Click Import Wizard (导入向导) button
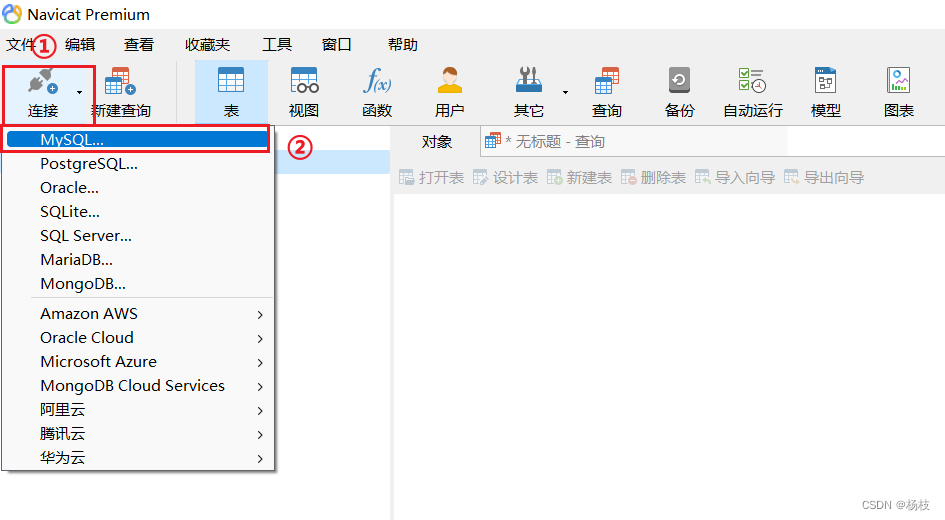The image size is (945, 520). (735, 178)
